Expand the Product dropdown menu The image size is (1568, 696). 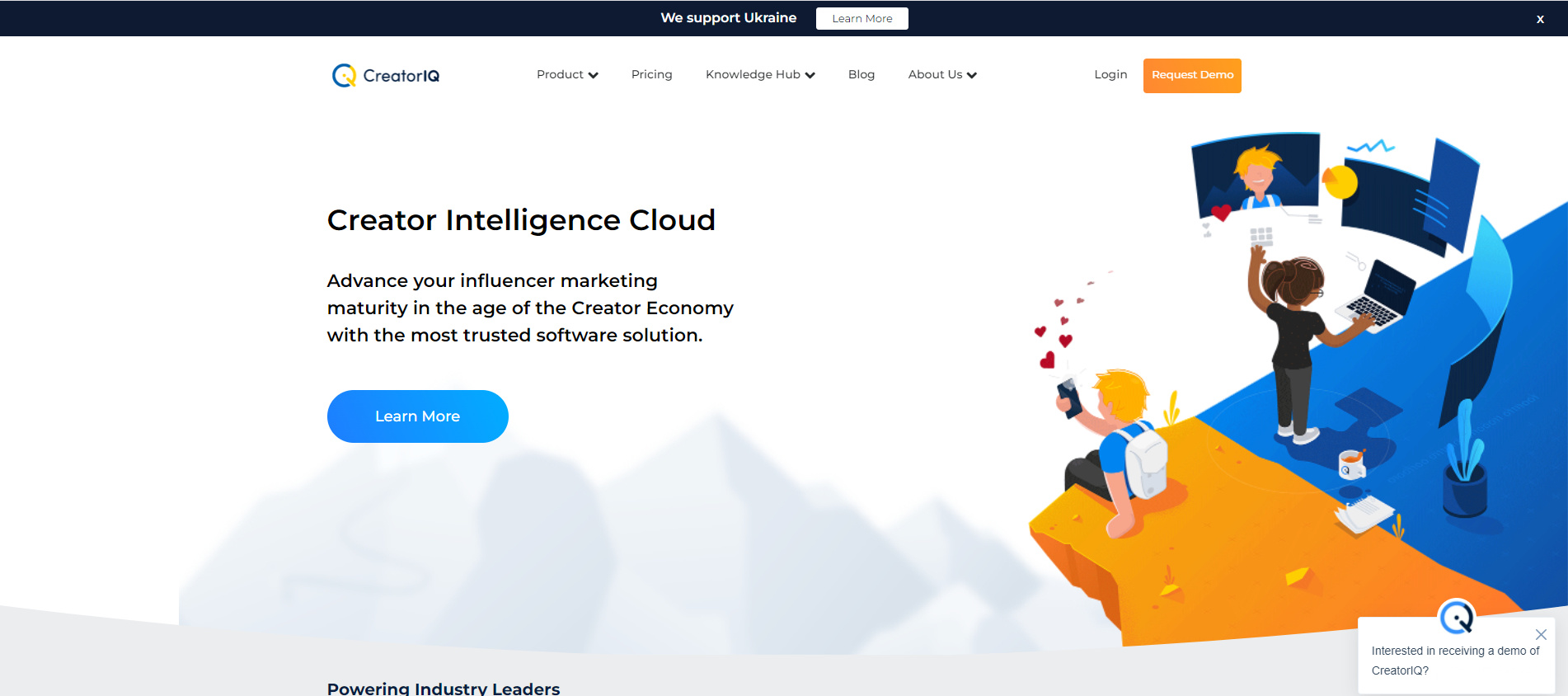tap(567, 74)
